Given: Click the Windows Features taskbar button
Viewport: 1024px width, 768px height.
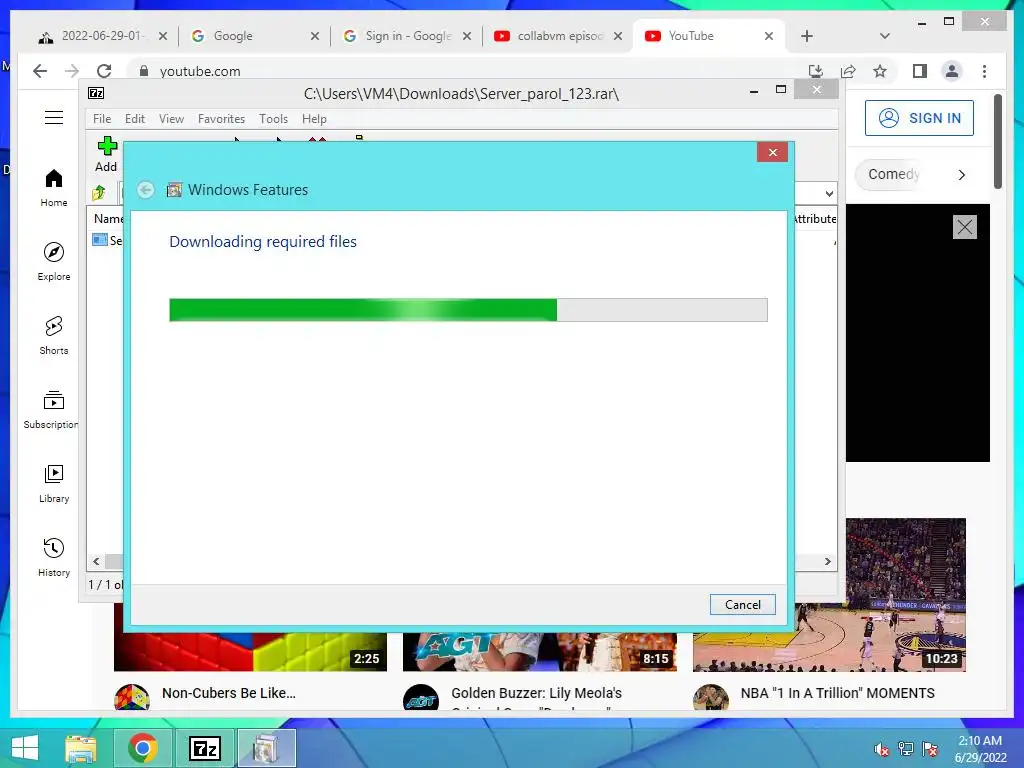Looking at the screenshot, I should [x=266, y=748].
